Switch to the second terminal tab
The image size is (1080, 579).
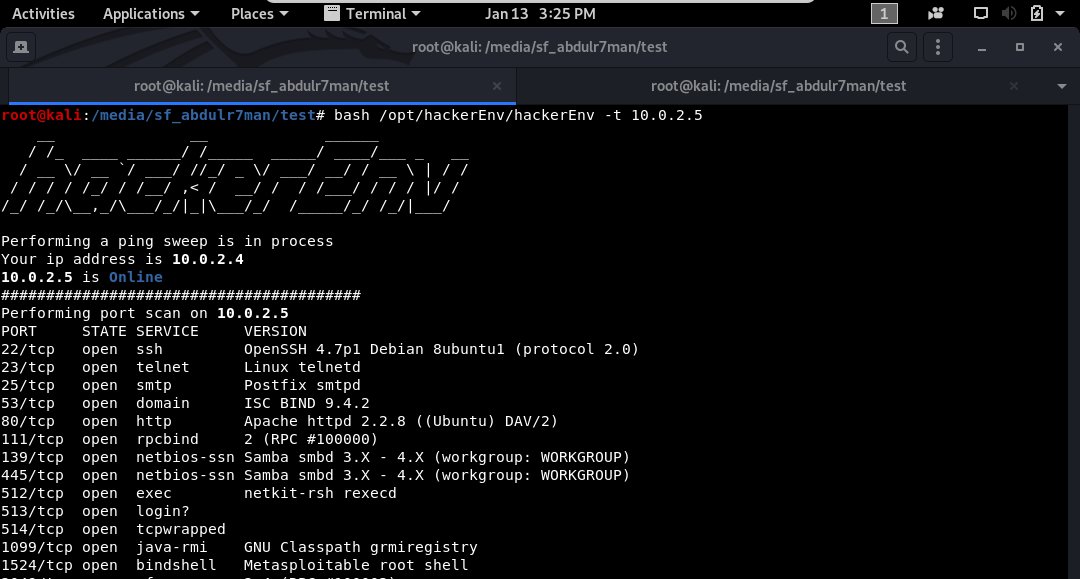pyautogui.click(x=778, y=86)
